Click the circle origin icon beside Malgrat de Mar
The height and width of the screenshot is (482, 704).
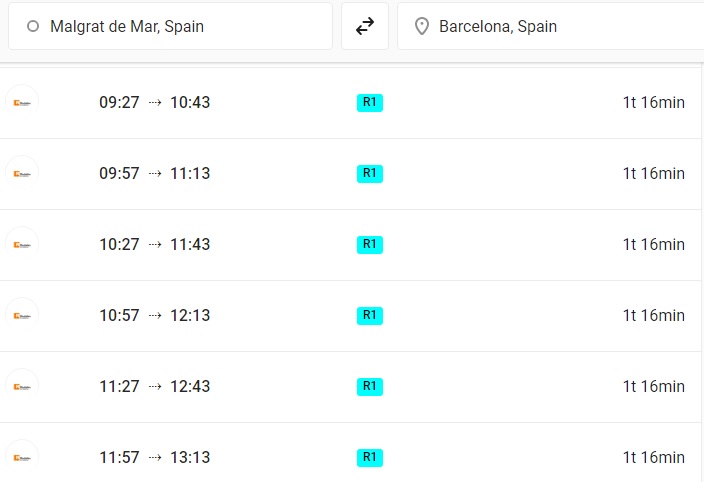coord(33,26)
